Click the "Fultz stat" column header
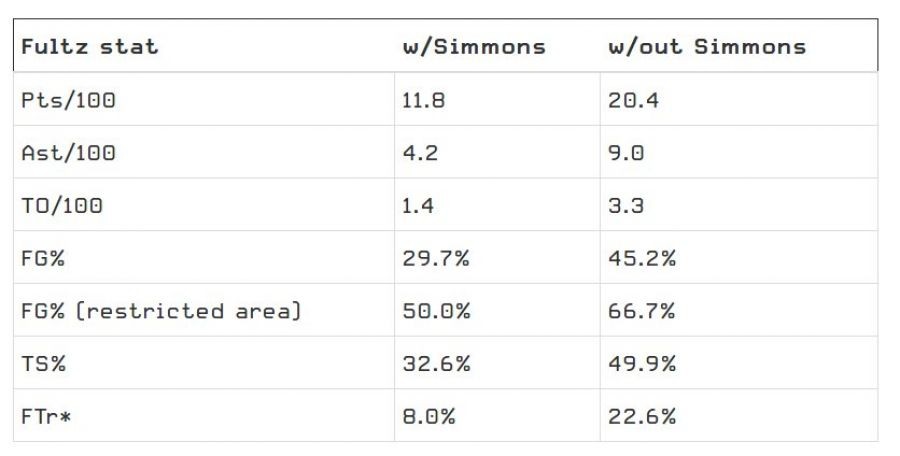This screenshot has width=900, height=456. (89, 47)
